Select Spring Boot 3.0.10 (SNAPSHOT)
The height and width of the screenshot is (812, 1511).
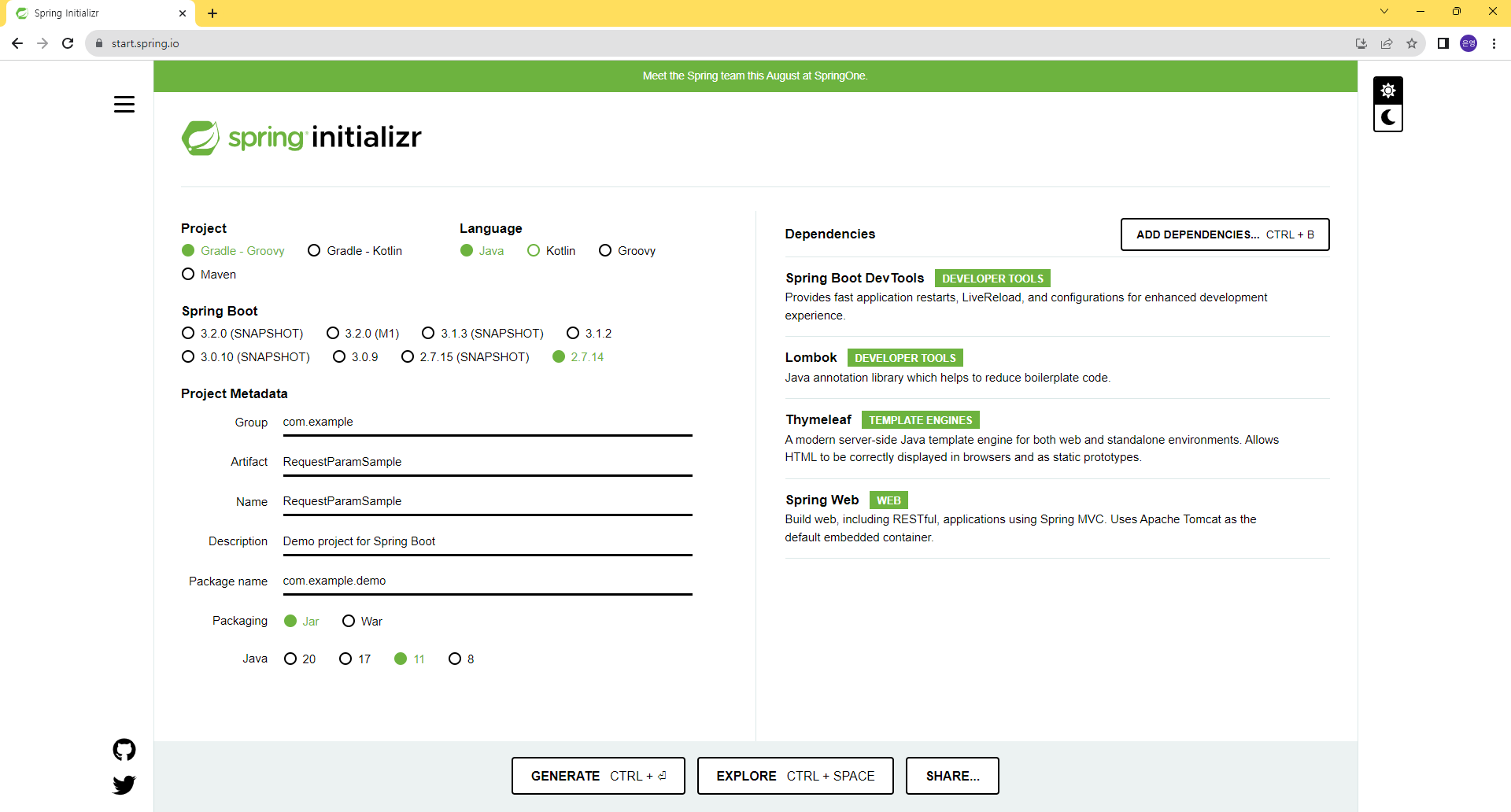tap(246, 357)
